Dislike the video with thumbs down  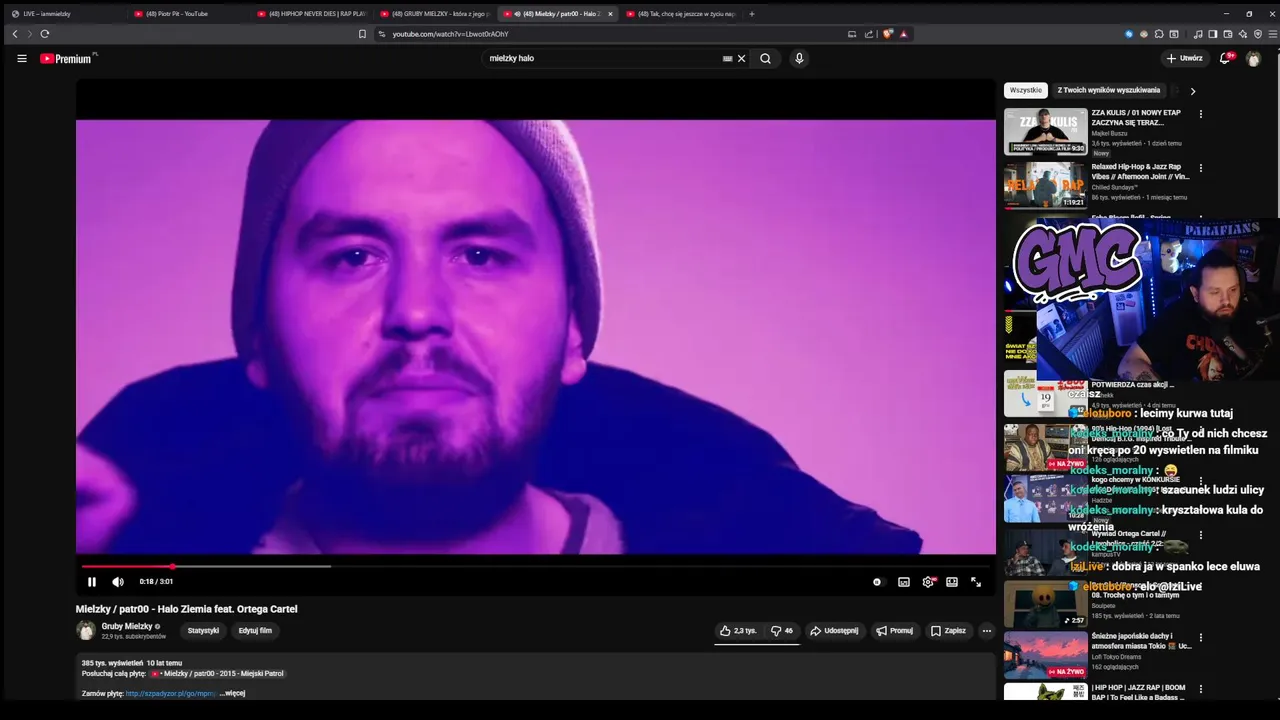[782, 631]
